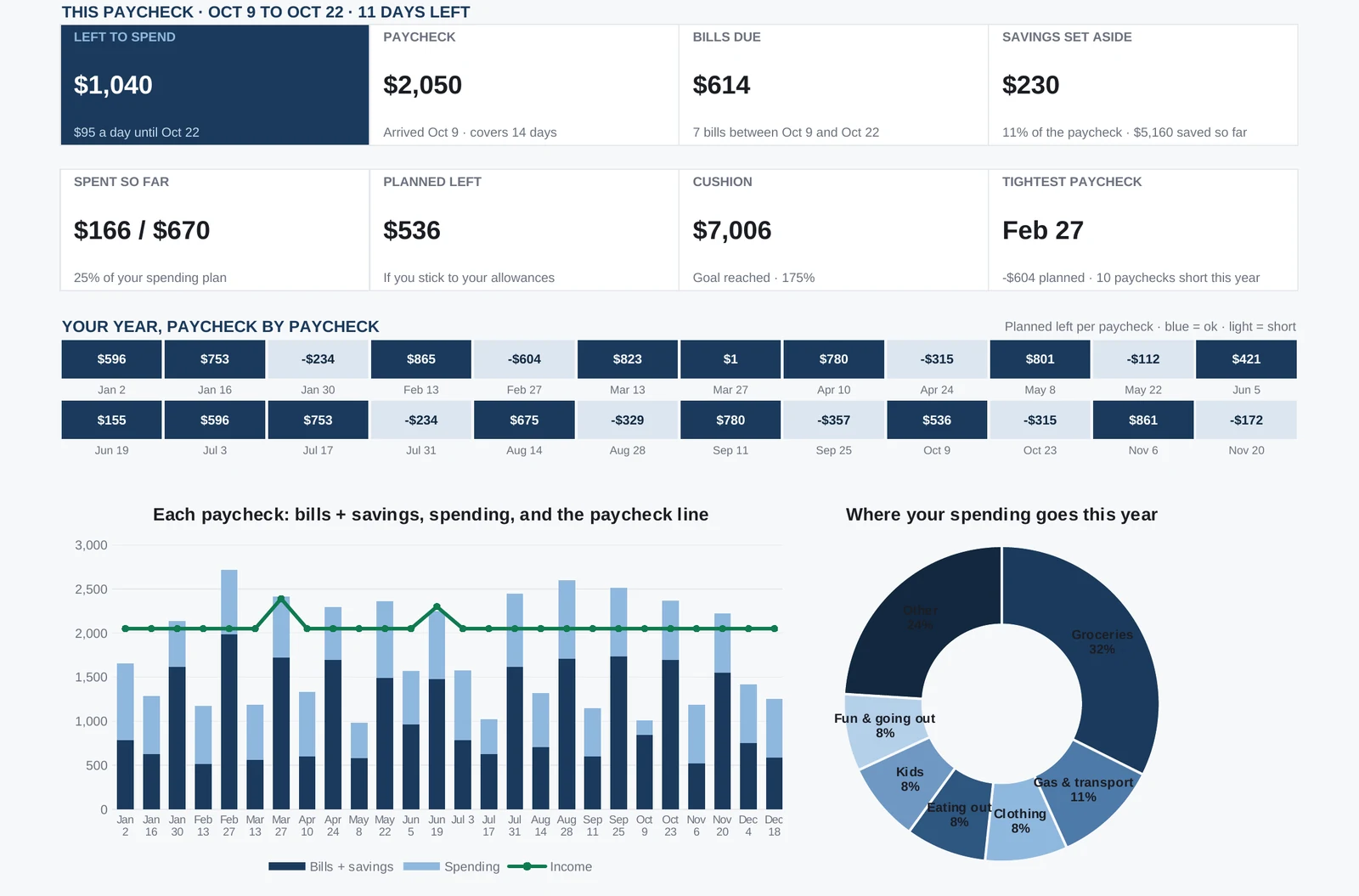1359x896 pixels.
Task: Click the Spent So Far $166 / $670 value
Action: pos(142,230)
